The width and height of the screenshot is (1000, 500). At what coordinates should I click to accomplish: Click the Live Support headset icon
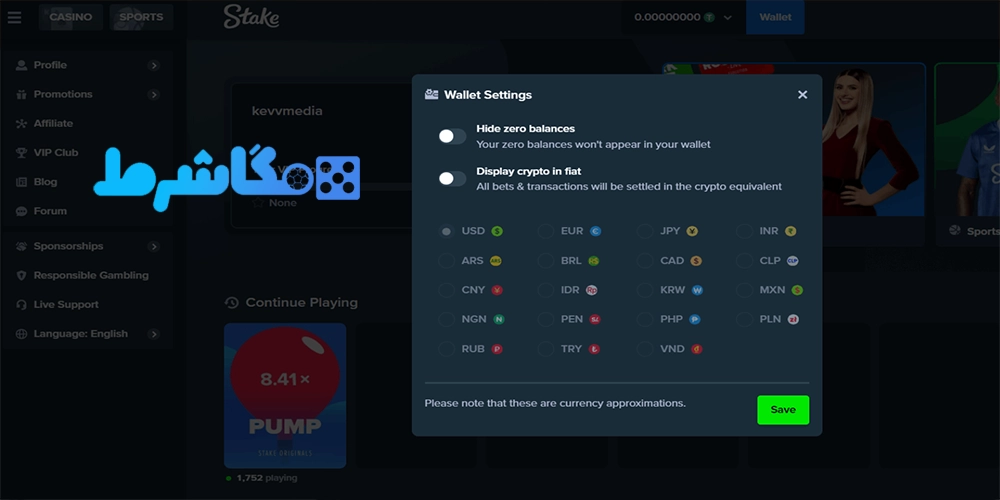point(22,305)
